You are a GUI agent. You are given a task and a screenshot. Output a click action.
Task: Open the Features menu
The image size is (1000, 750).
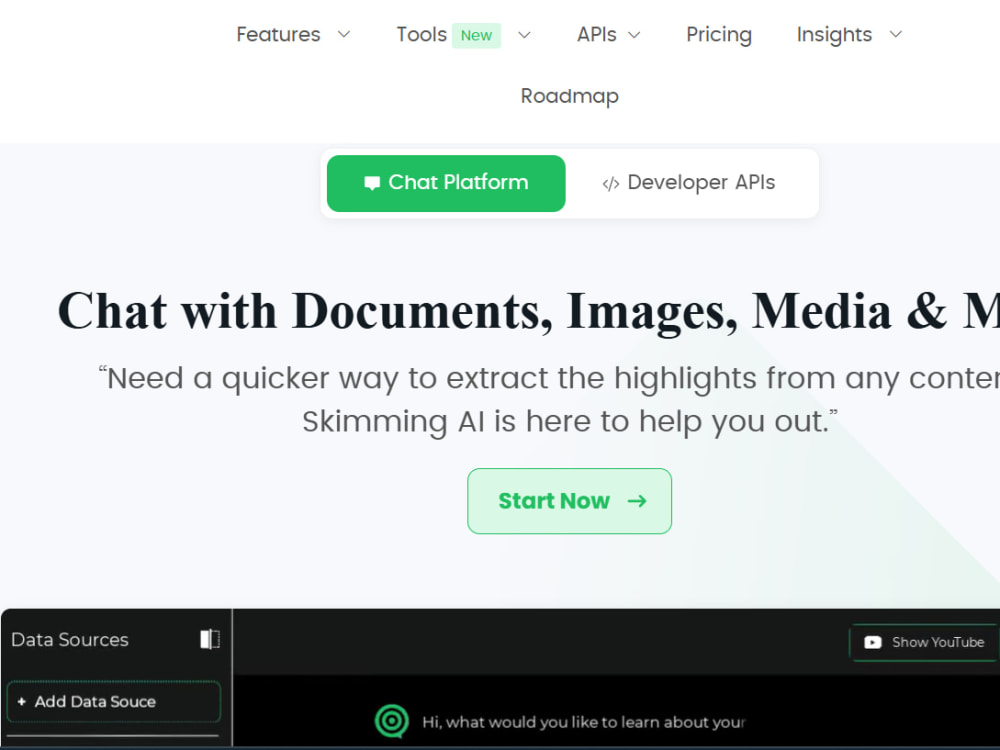click(278, 34)
